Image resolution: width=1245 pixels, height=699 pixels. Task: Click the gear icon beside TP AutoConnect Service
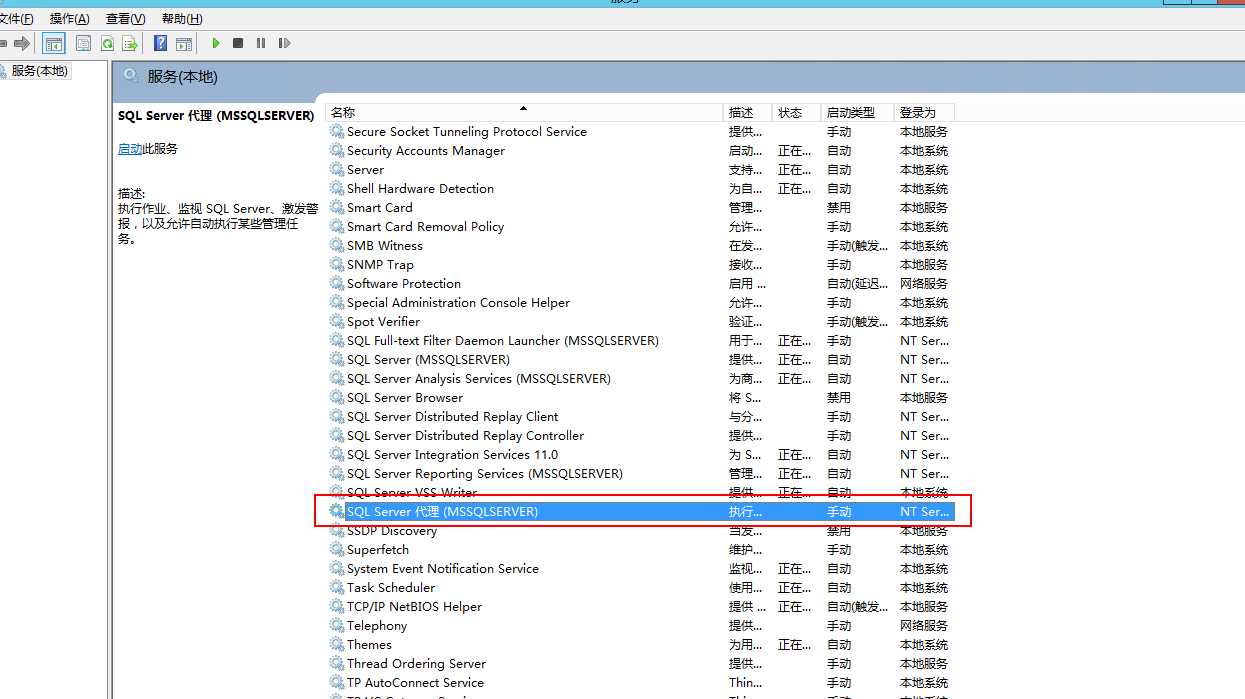point(337,683)
